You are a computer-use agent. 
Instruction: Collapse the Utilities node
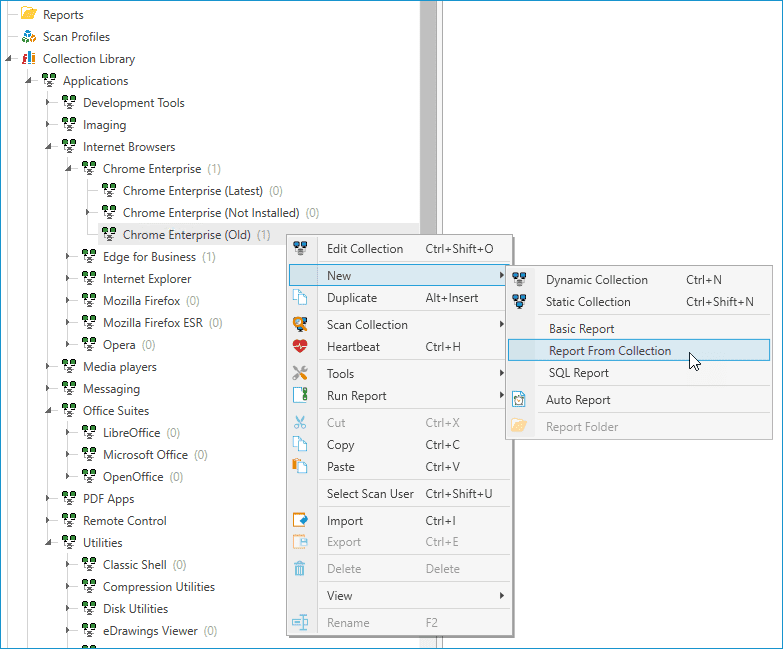point(48,543)
